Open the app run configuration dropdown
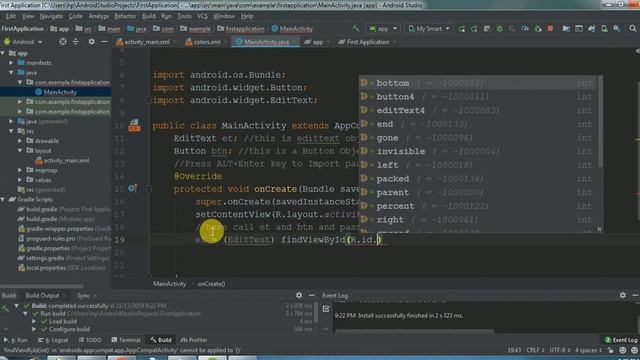 (x=383, y=29)
